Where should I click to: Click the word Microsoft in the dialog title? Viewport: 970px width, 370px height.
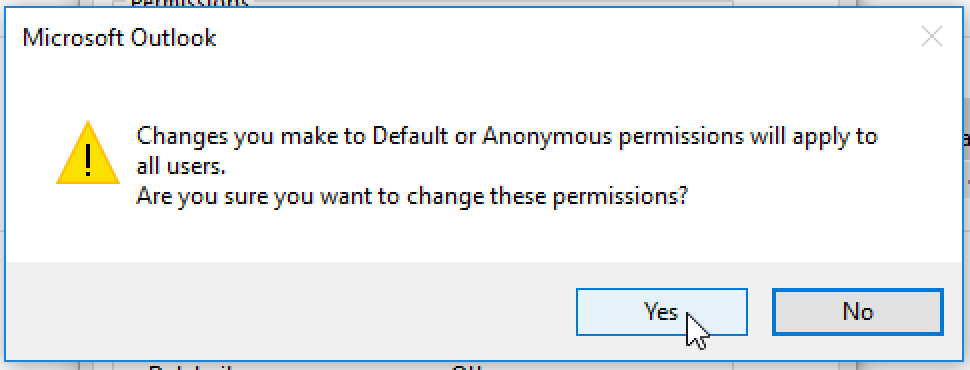73,38
